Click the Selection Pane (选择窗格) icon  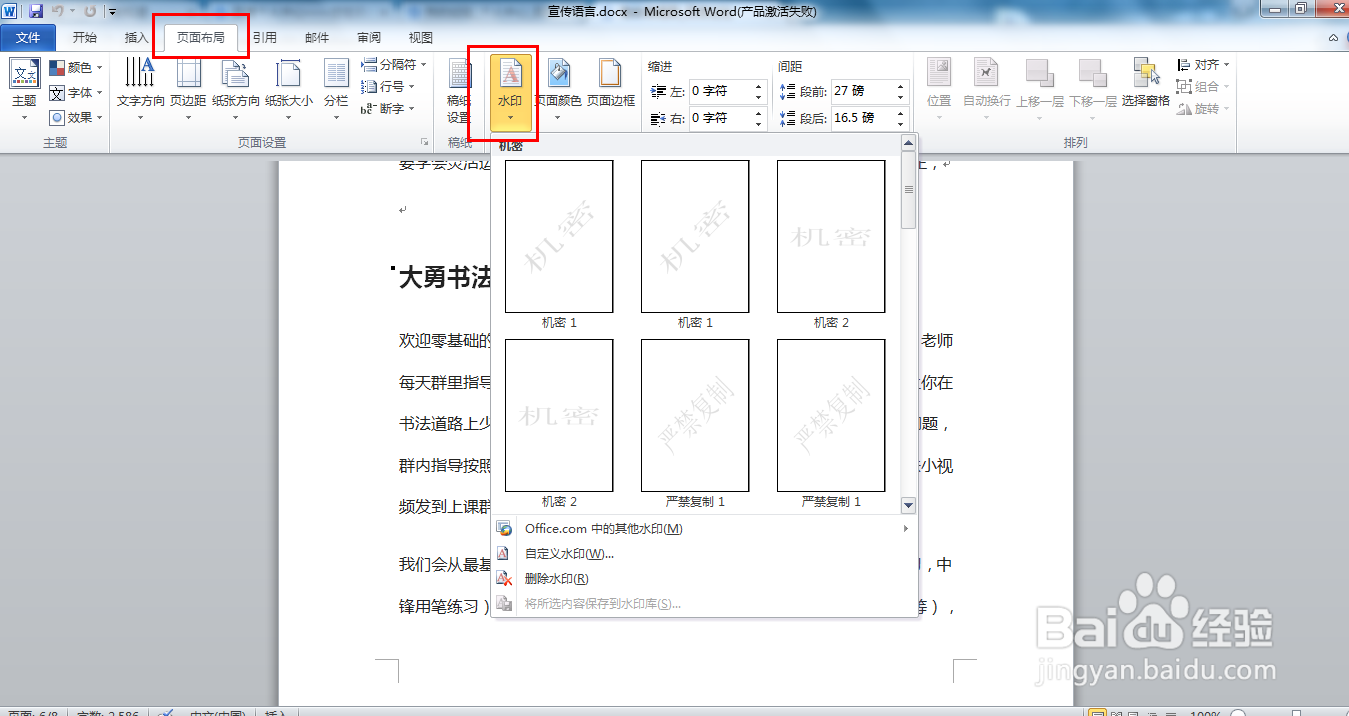pos(1145,85)
